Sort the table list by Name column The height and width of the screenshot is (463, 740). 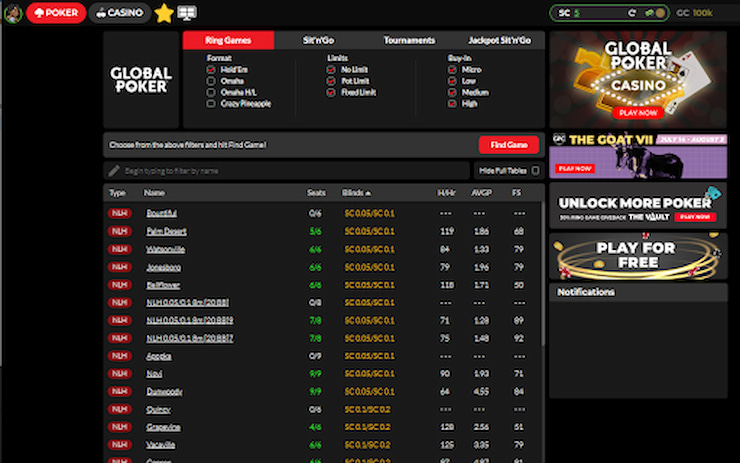[154, 193]
